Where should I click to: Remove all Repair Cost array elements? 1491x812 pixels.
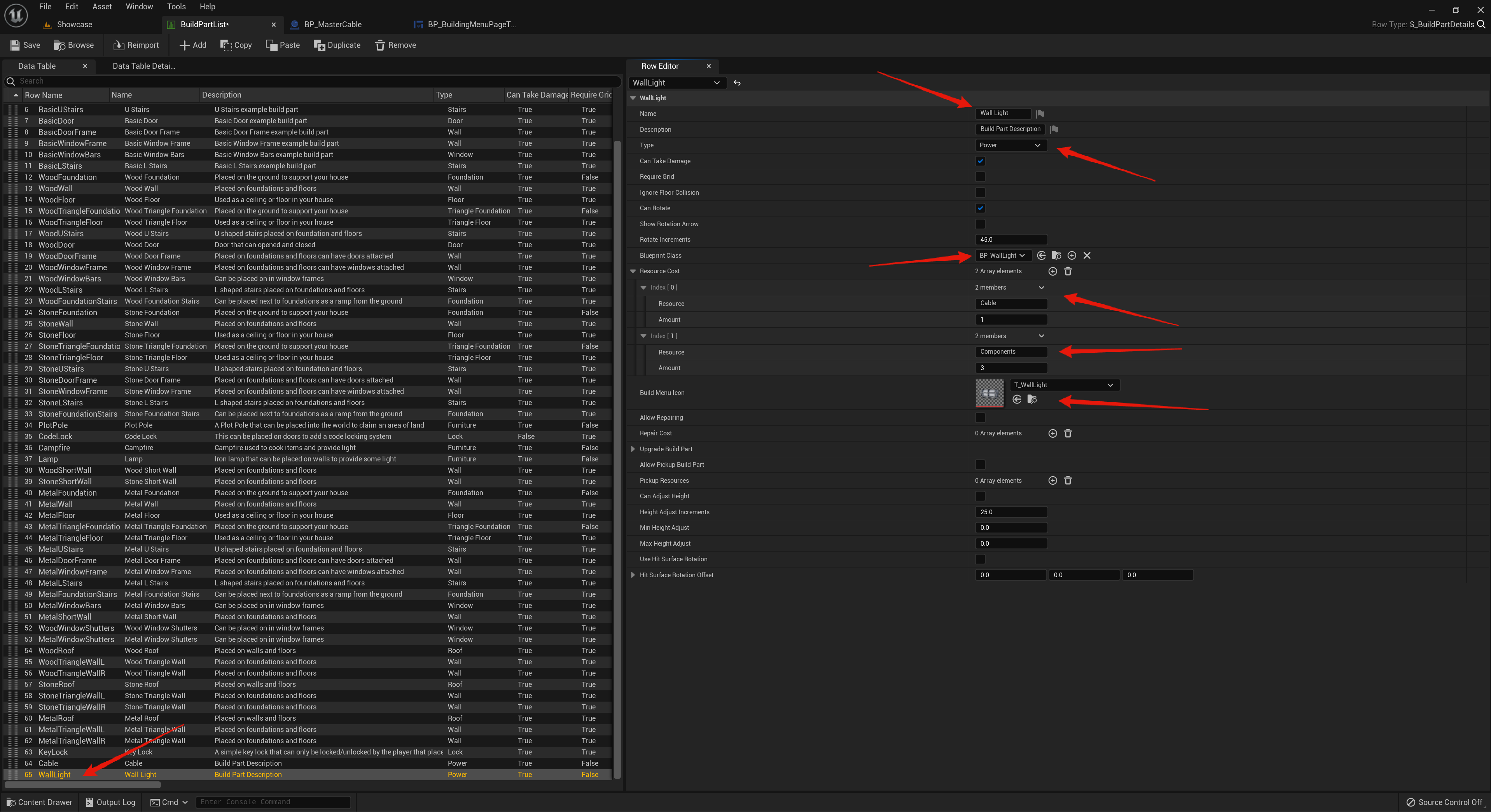[x=1068, y=433]
